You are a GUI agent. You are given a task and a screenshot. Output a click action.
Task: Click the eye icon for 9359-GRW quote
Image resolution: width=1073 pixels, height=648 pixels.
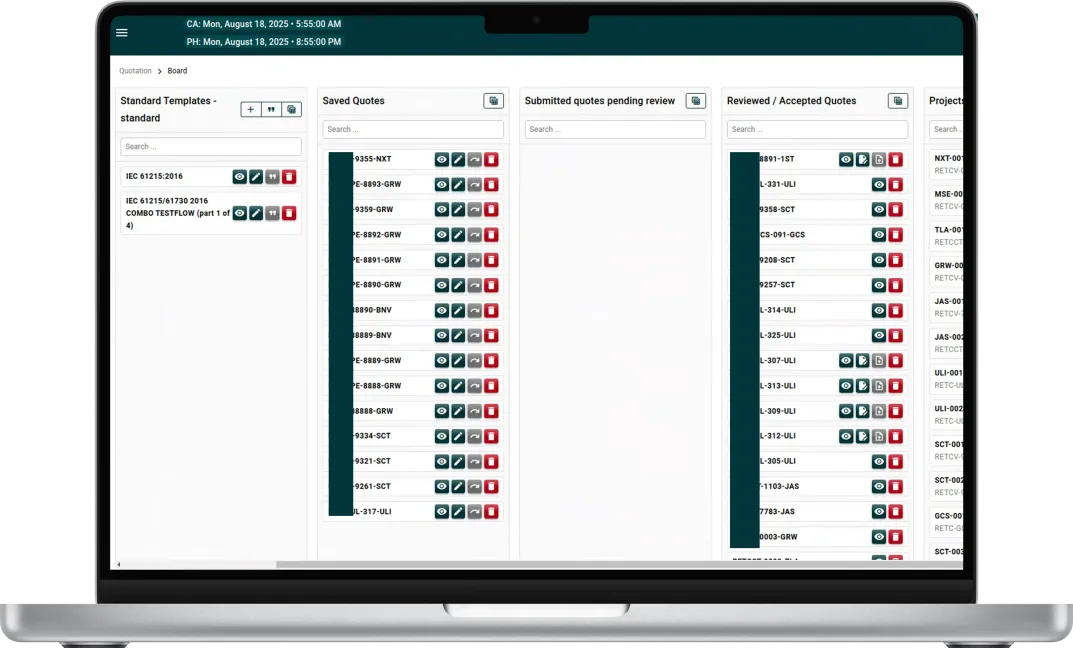[x=441, y=209]
